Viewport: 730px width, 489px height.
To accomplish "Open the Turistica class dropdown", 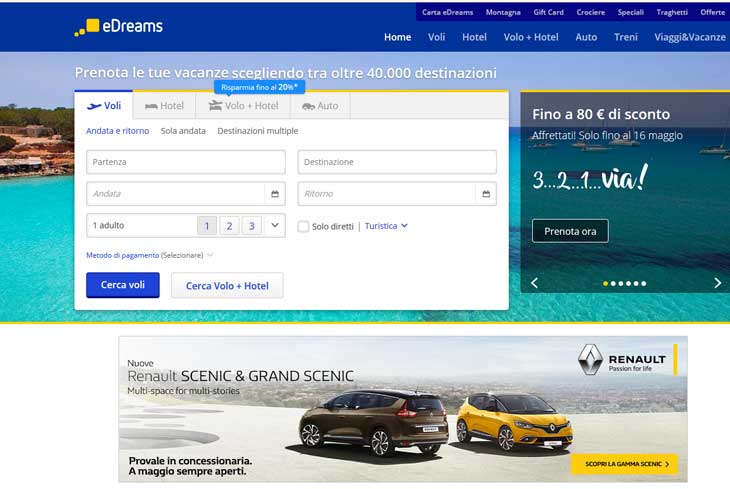I will pyautogui.click(x=386, y=226).
